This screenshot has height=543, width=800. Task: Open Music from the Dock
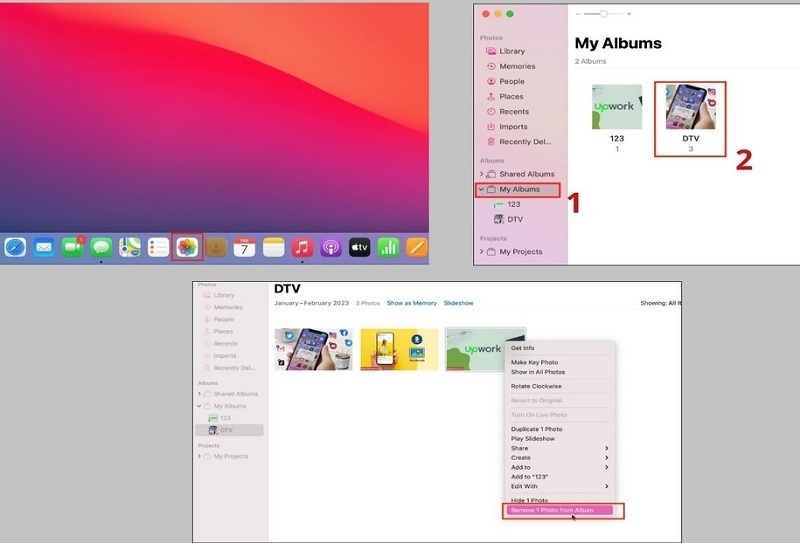302,248
